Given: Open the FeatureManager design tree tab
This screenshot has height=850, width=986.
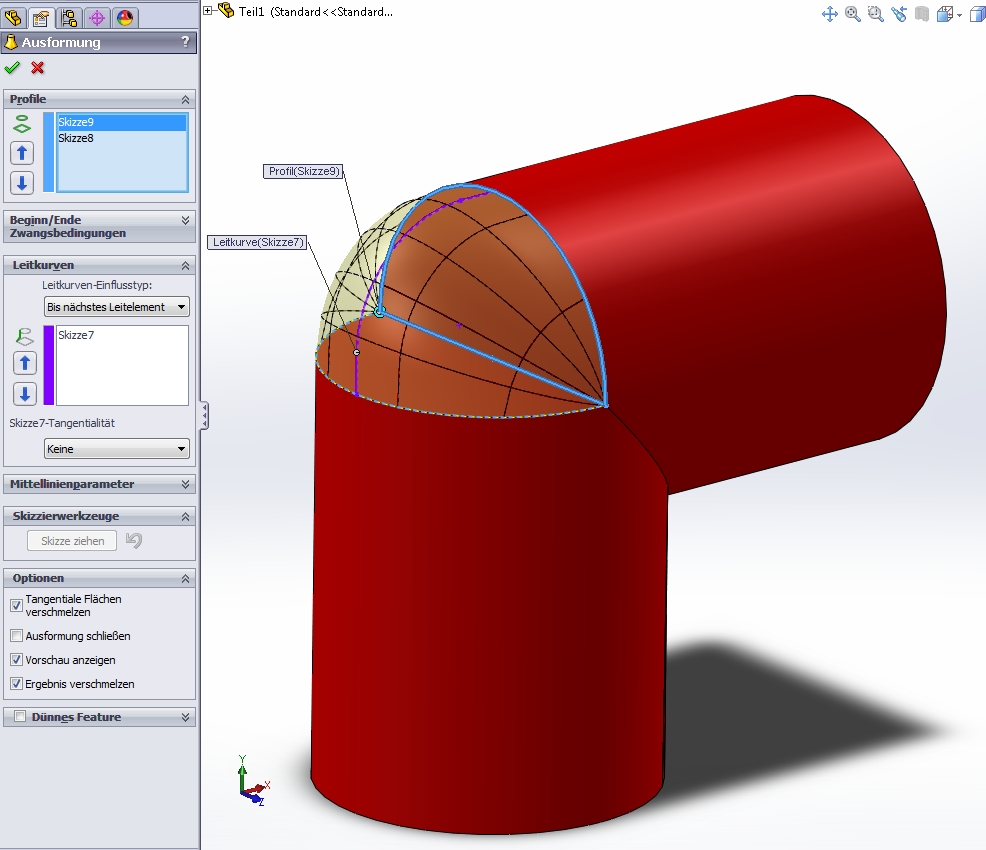Looking at the screenshot, I should tap(13, 17).
